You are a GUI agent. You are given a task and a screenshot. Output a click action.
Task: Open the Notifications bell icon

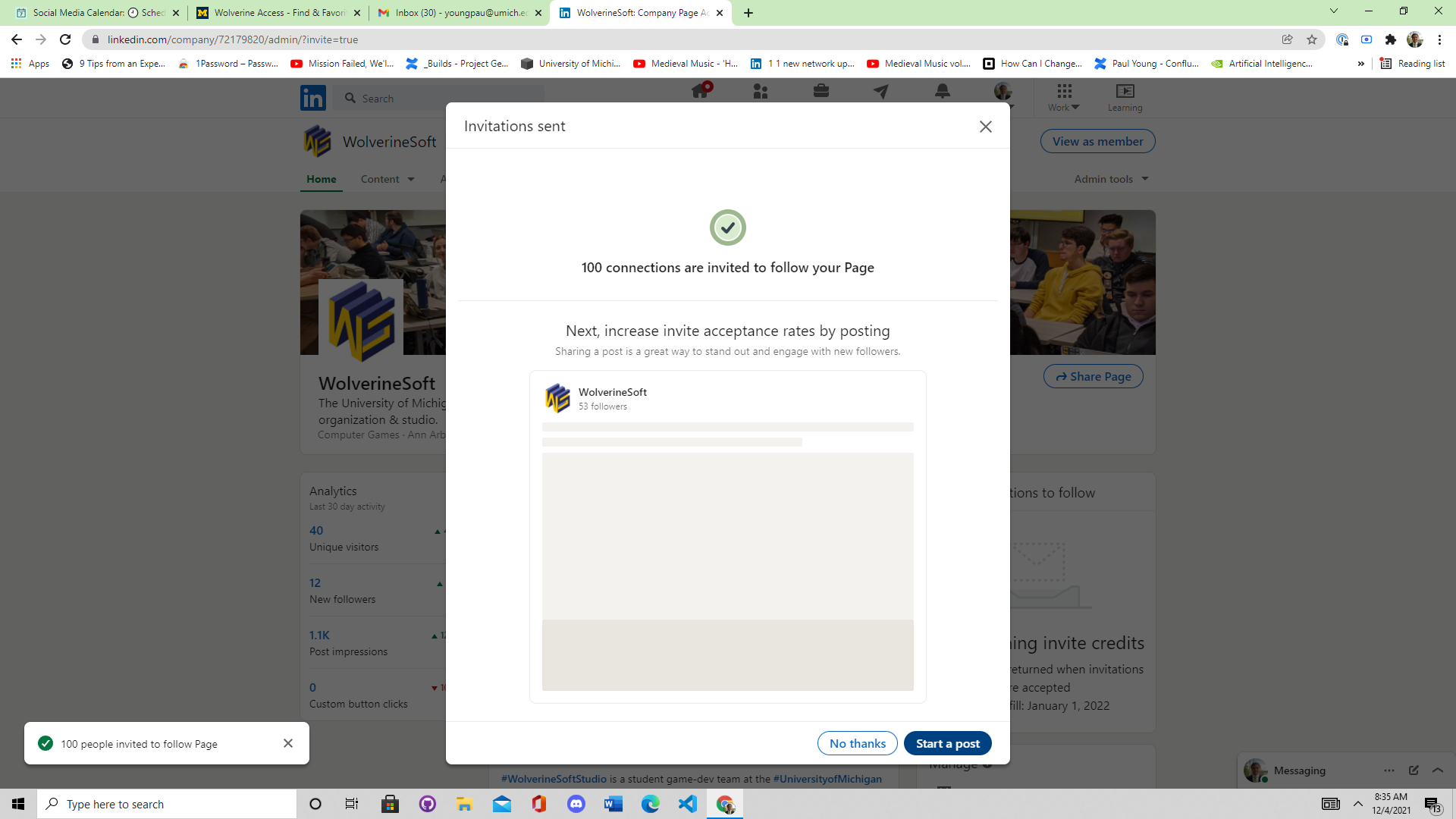pyautogui.click(x=943, y=91)
